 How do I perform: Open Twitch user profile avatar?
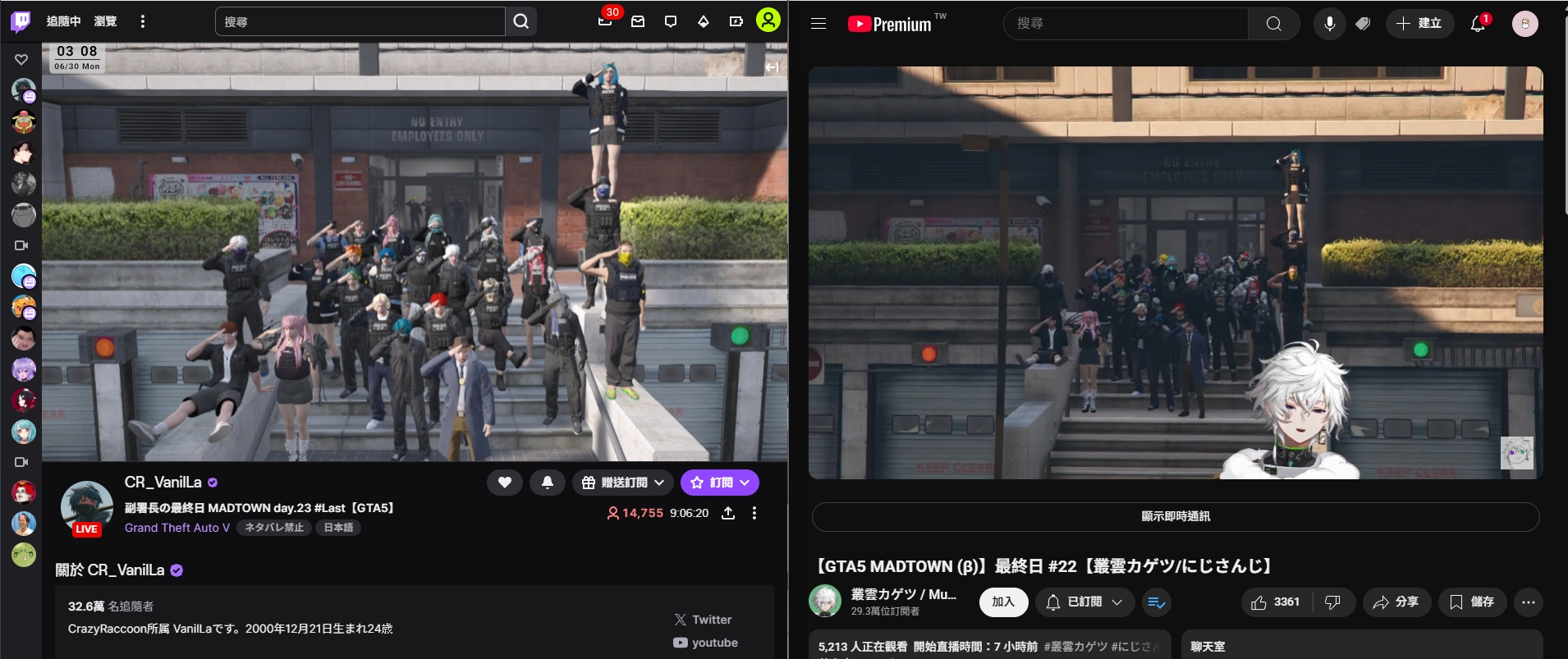tap(768, 20)
